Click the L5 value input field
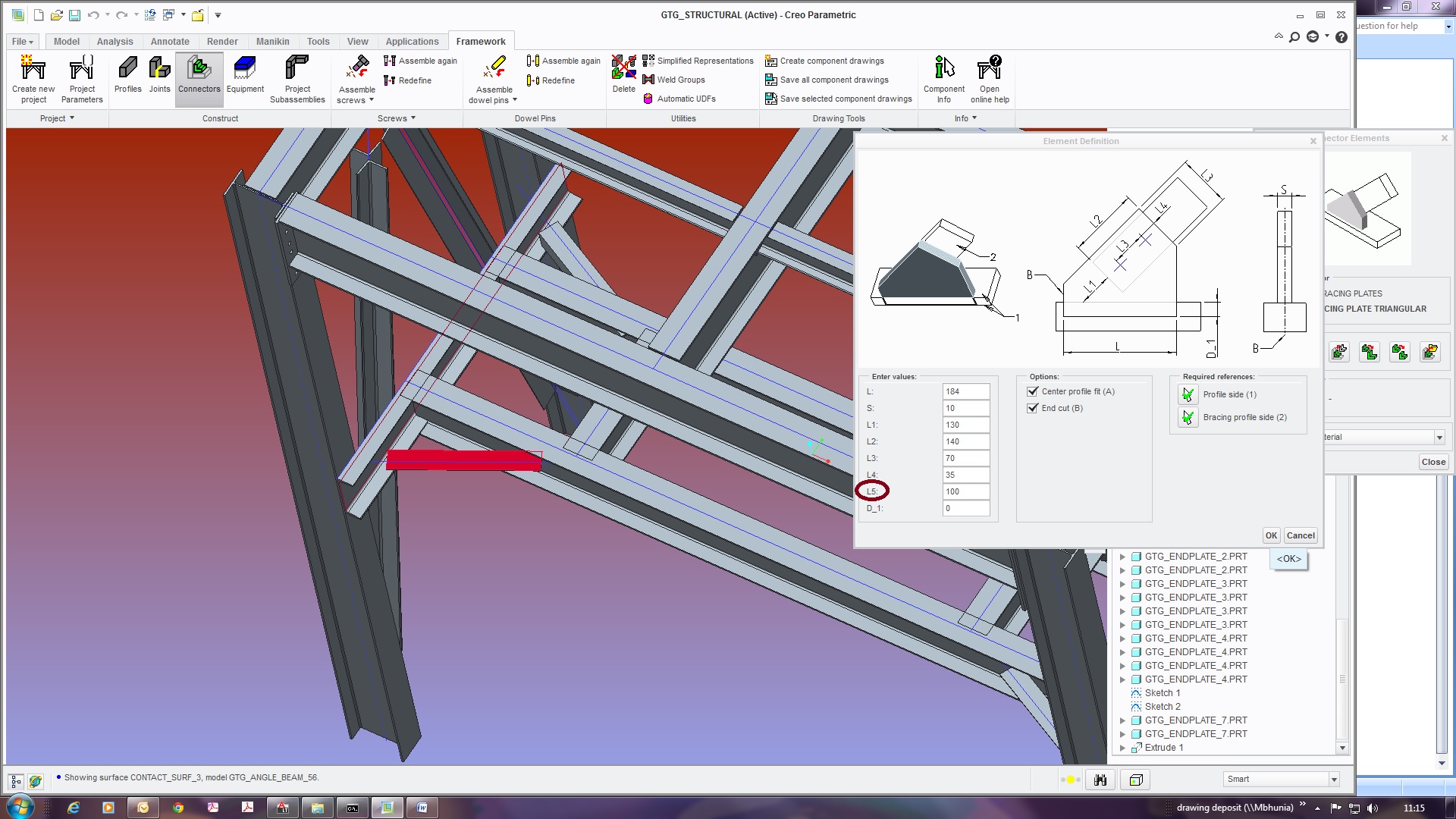 tap(965, 491)
